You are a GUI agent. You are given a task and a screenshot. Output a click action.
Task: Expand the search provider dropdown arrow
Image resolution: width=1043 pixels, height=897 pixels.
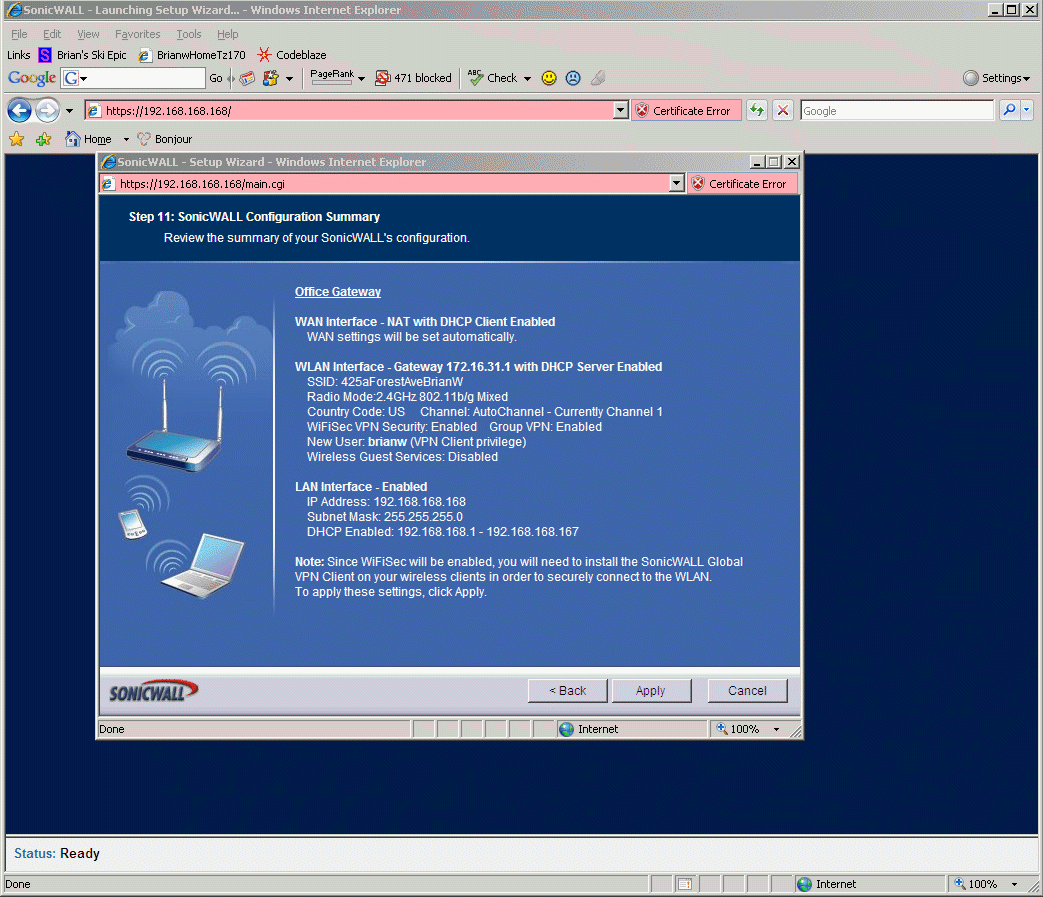click(1026, 110)
